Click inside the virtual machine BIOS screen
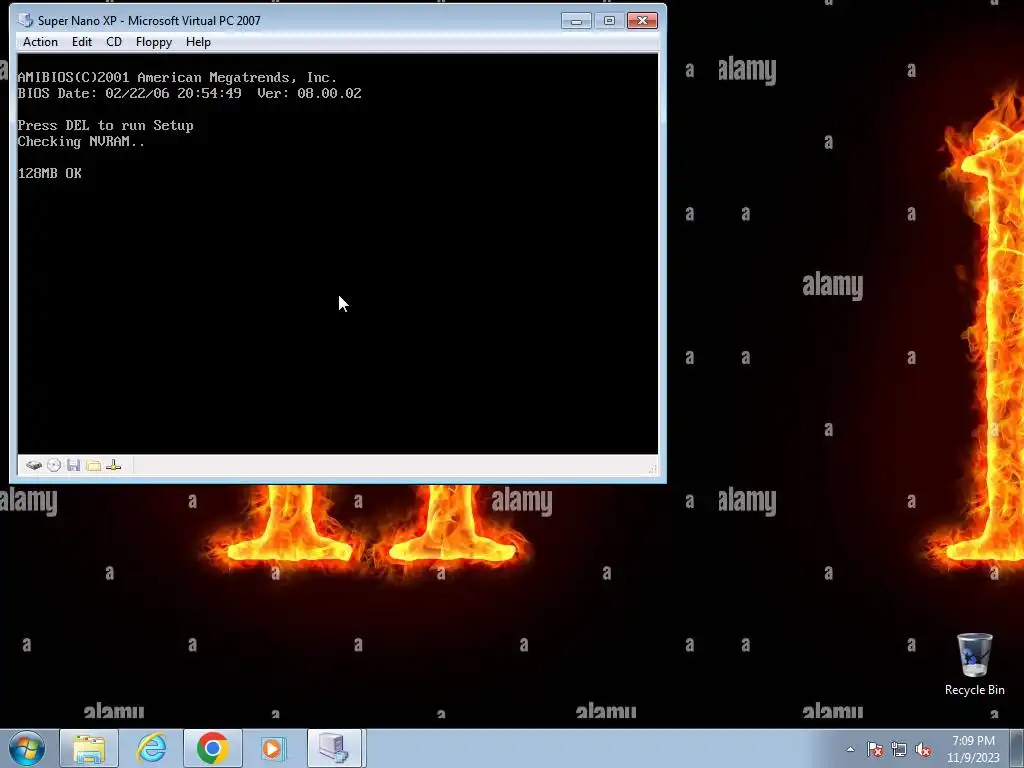Viewport: 1024px width, 768px height. pyautogui.click(x=338, y=253)
